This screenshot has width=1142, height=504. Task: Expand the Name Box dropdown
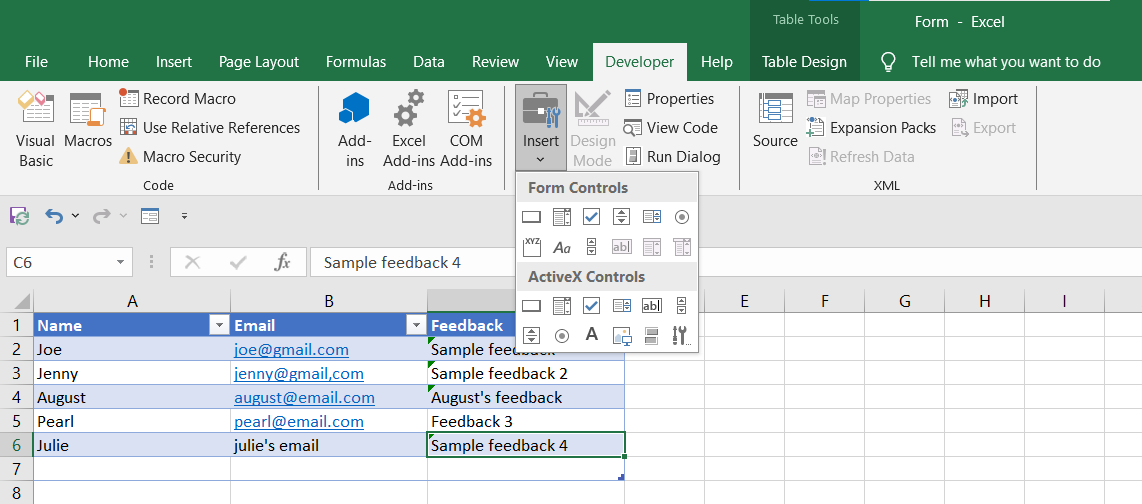(x=119, y=263)
